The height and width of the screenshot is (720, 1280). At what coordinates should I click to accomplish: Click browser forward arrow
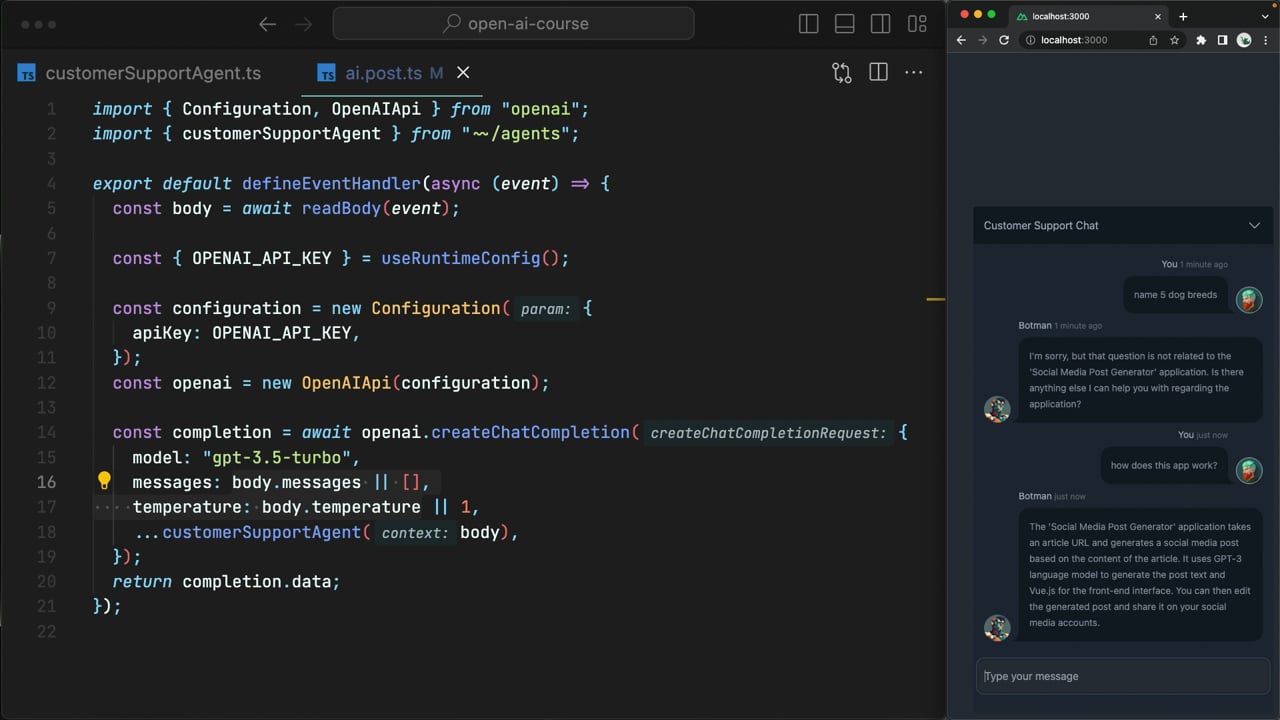982,40
